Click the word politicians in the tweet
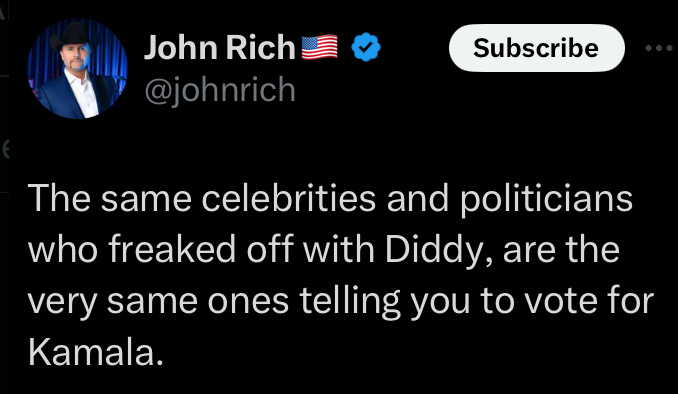Screen dimensions: 678x394 tap(546, 199)
